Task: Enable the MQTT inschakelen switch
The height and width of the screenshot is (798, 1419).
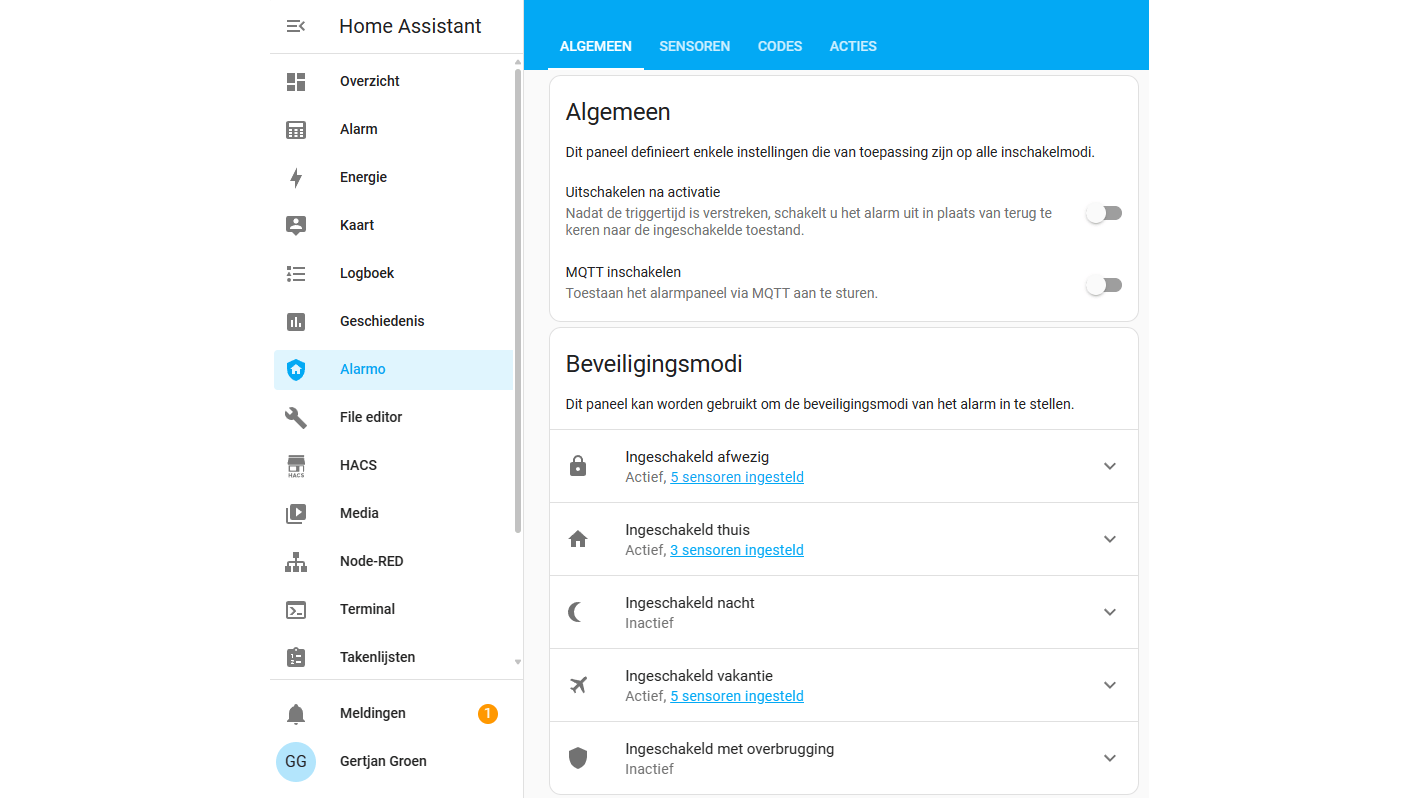Action: click(x=1104, y=285)
